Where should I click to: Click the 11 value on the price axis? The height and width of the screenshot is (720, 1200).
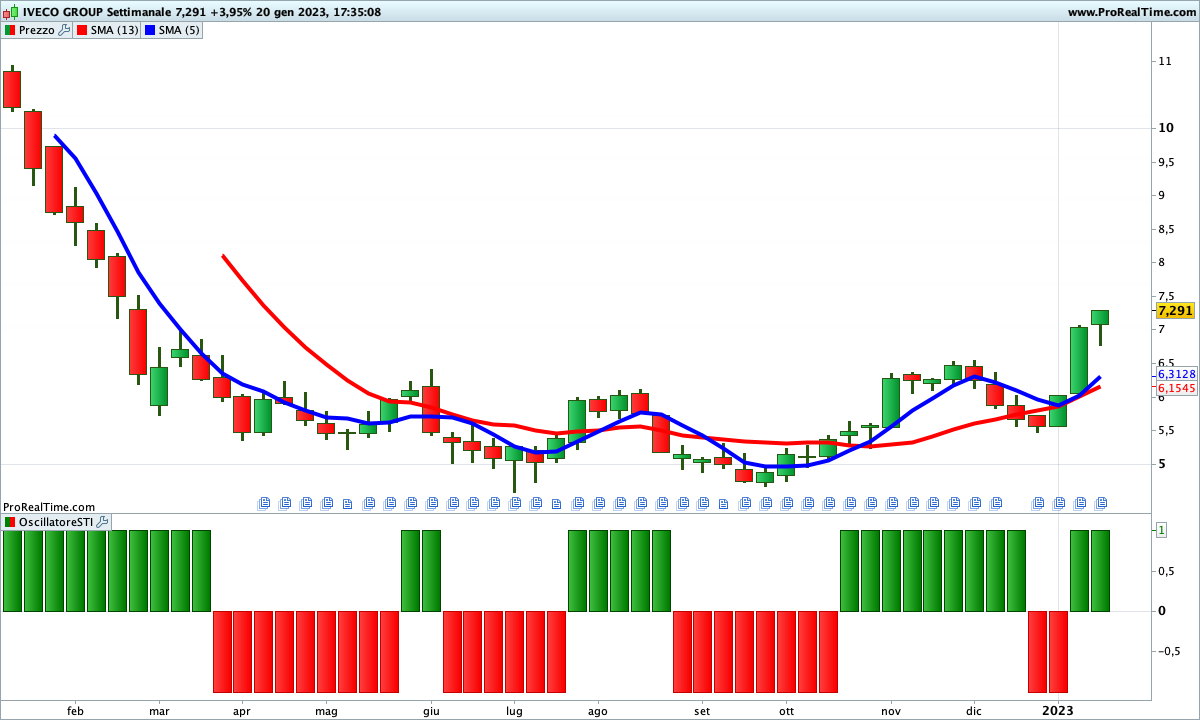pyautogui.click(x=1164, y=61)
